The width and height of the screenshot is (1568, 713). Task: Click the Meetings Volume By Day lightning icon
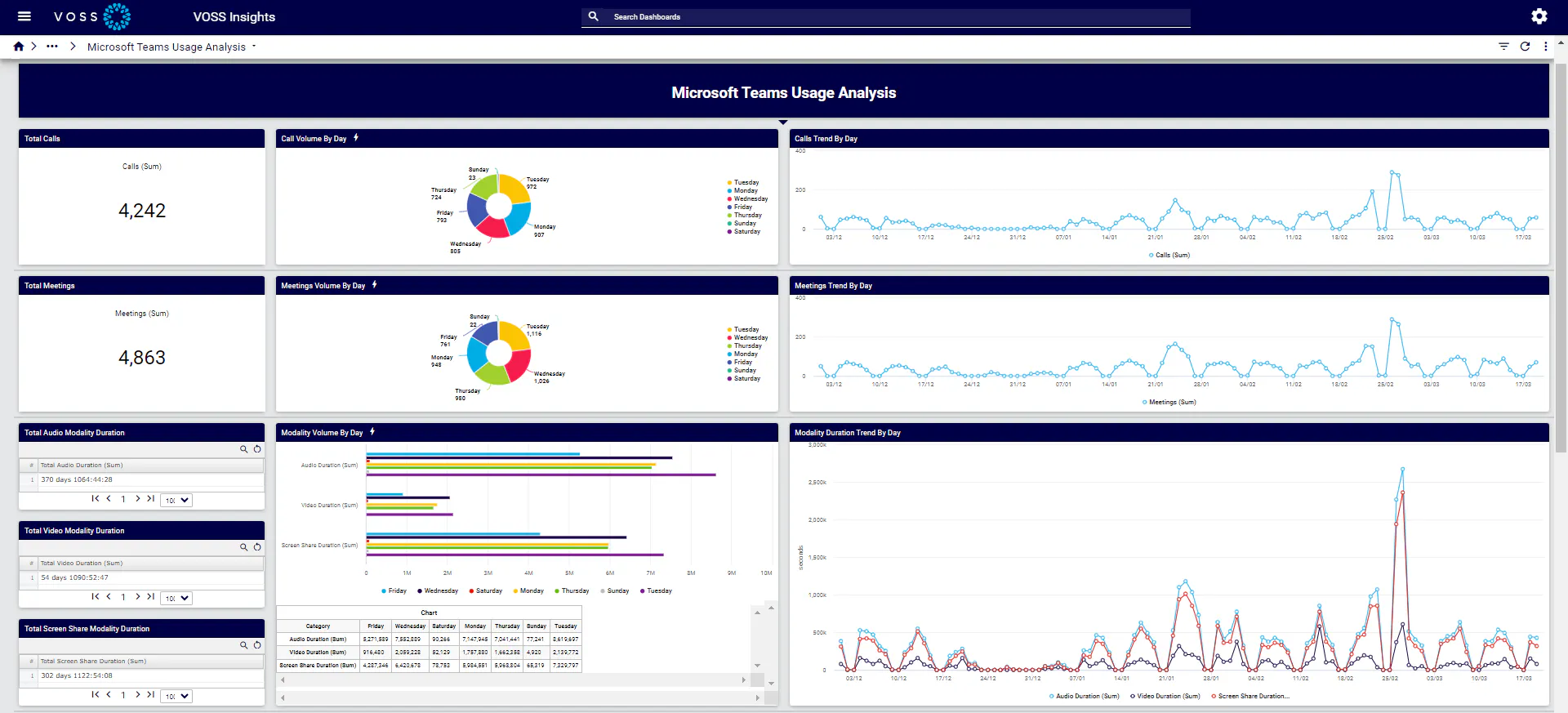(x=375, y=285)
